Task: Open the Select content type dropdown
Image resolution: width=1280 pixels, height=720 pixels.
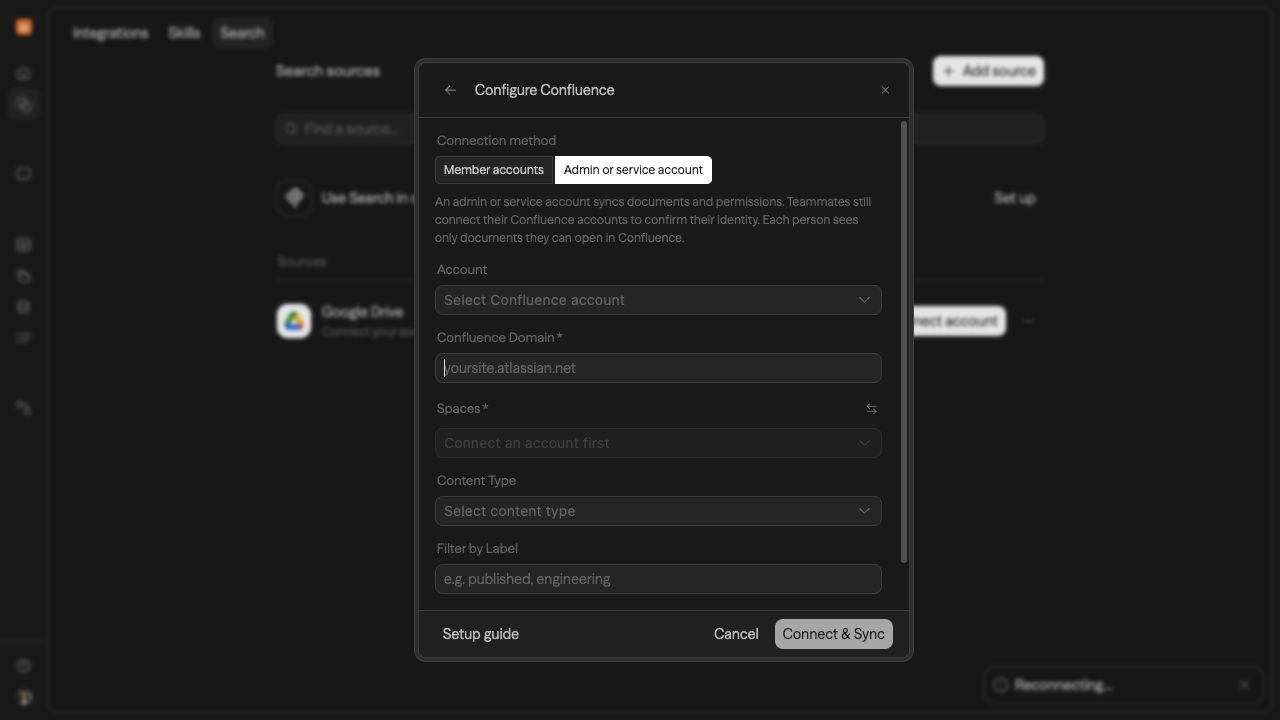Action: tap(658, 511)
